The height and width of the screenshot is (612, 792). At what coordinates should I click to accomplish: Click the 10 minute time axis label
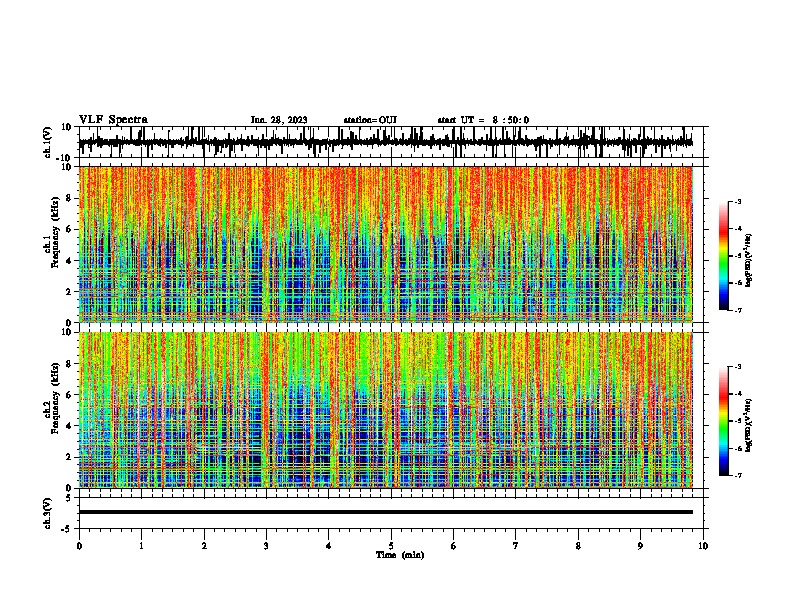coord(703,546)
